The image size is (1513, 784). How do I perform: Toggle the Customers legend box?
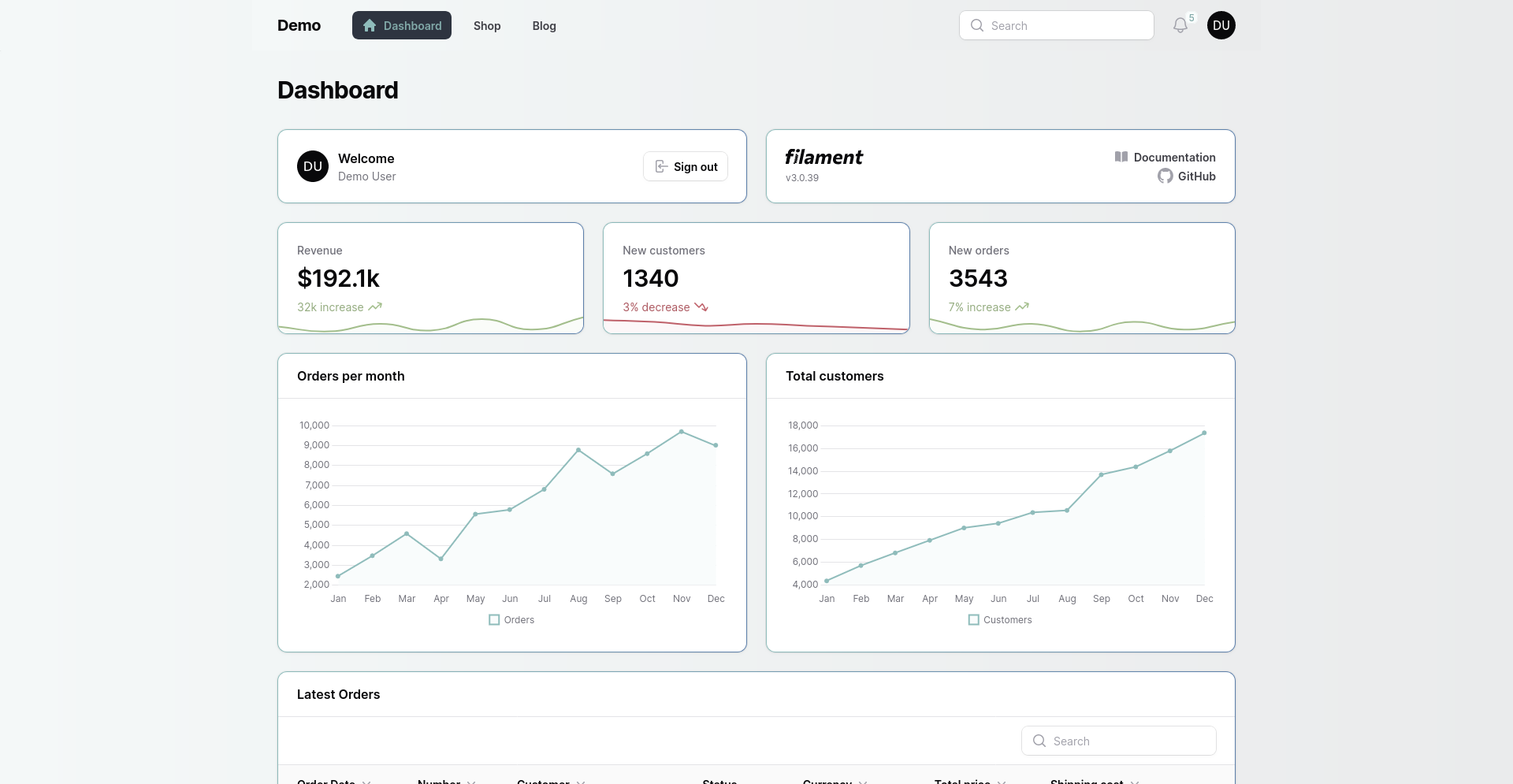point(973,620)
